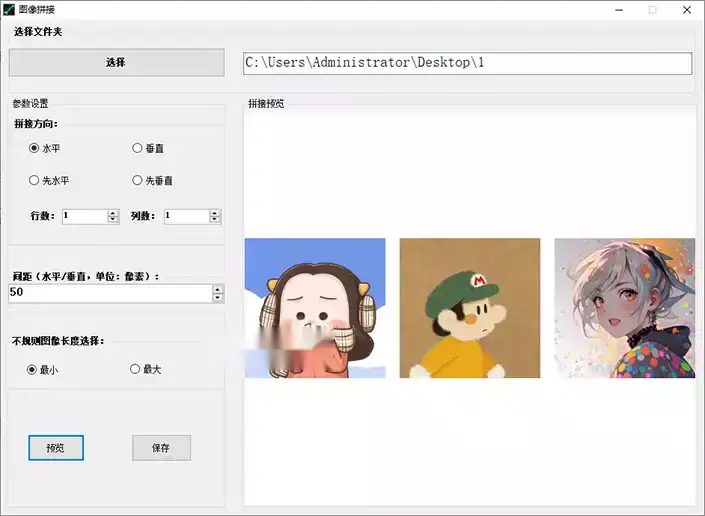The height and width of the screenshot is (516, 705).
Task: Select 最大 for irregular image length
Action: [135, 369]
